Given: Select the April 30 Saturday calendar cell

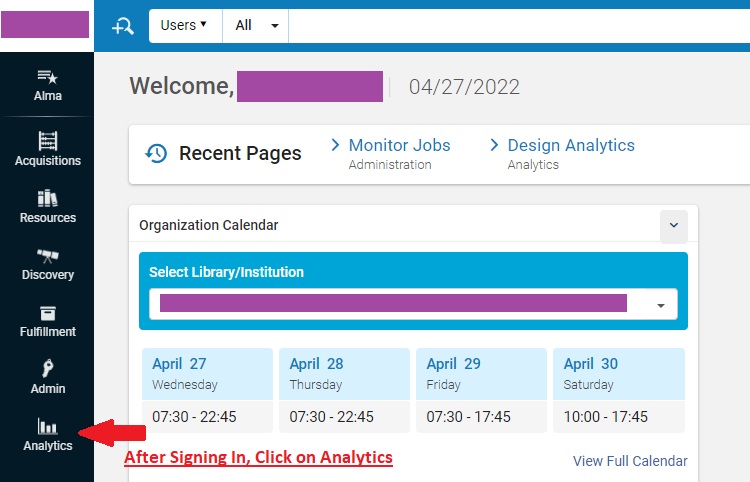Looking at the screenshot, I should click(619, 389).
